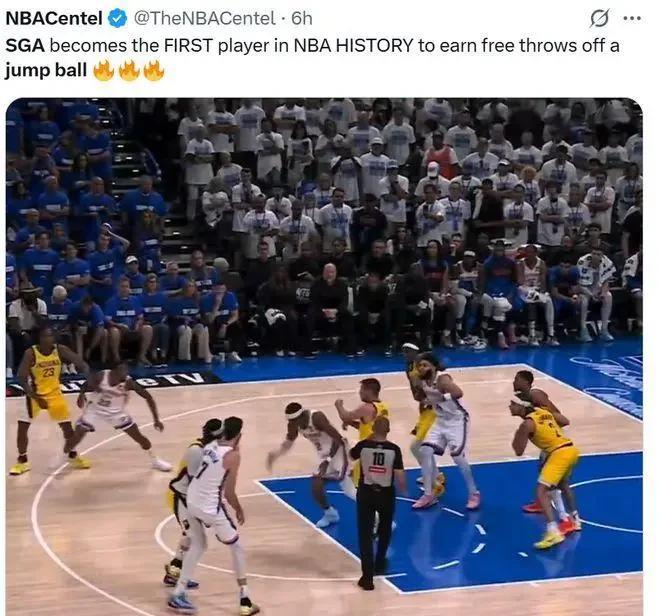Viewport: 660px width, 616px height.
Task: Click the 'NBA HISTORY' words in the tweet
Action: pyautogui.click(x=354, y=45)
